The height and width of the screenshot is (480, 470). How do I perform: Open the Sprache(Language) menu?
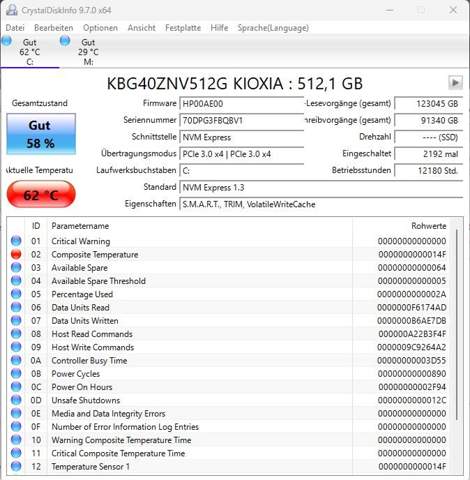pos(273,28)
